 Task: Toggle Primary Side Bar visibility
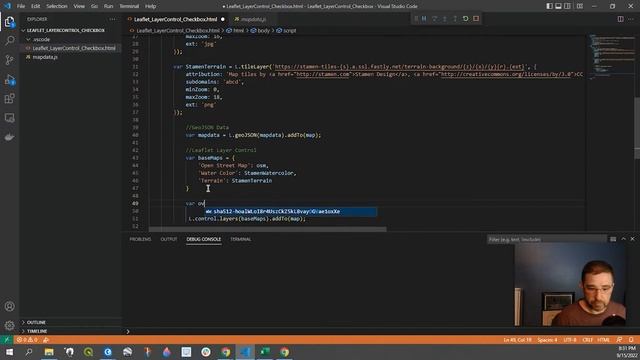[x=549, y=6]
